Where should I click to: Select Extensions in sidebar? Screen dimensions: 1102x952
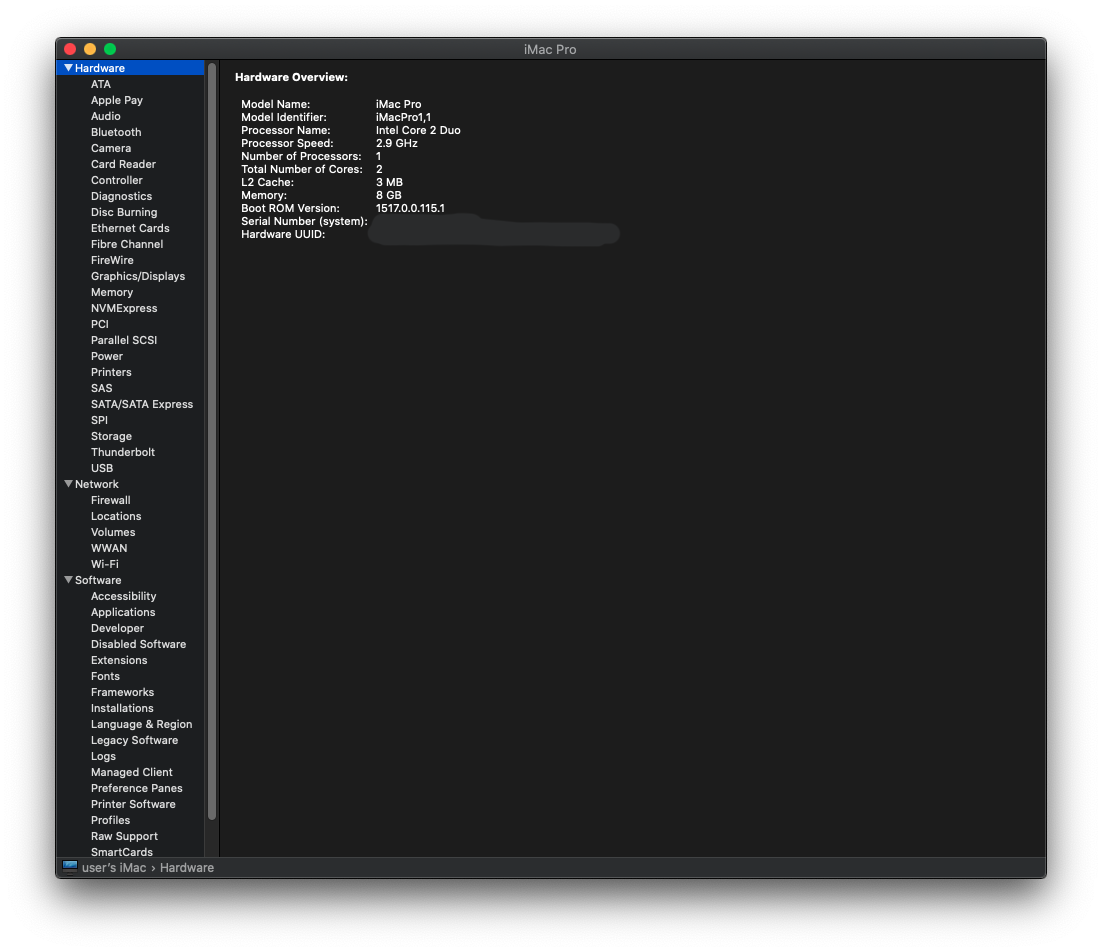[119, 660]
